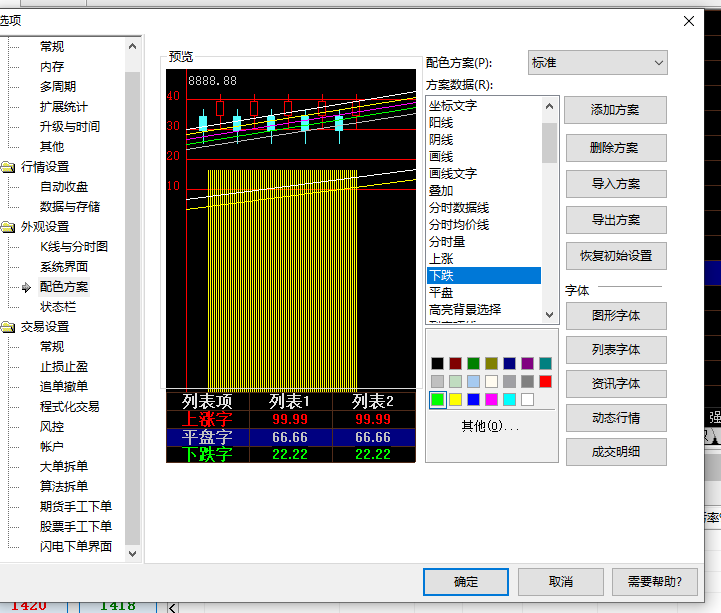Open the 配色方案 scheme dropdown
The height and width of the screenshot is (613, 721).
click(x=597, y=63)
